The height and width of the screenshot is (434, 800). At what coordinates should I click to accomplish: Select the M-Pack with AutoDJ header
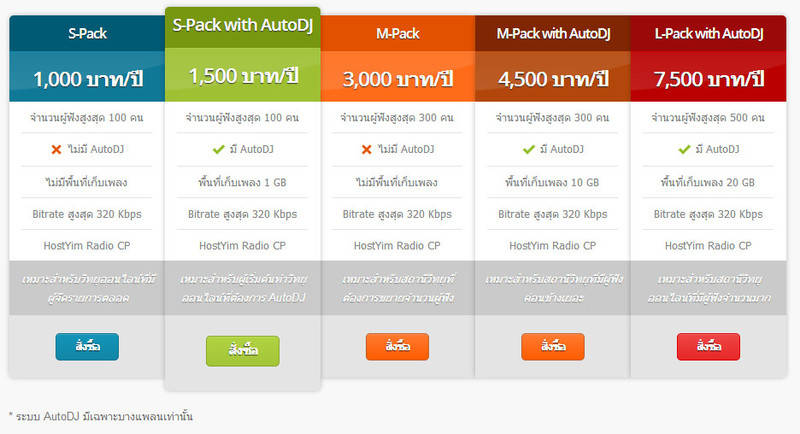pyautogui.click(x=553, y=34)
